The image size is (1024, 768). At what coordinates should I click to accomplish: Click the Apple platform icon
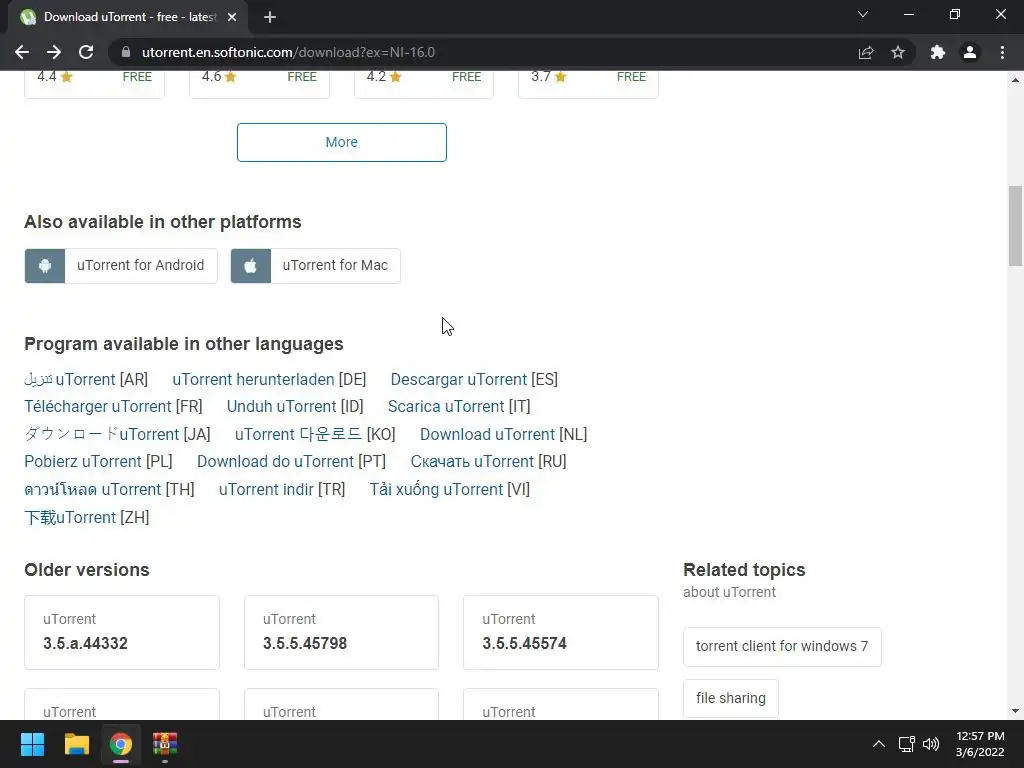coord(251,266)
